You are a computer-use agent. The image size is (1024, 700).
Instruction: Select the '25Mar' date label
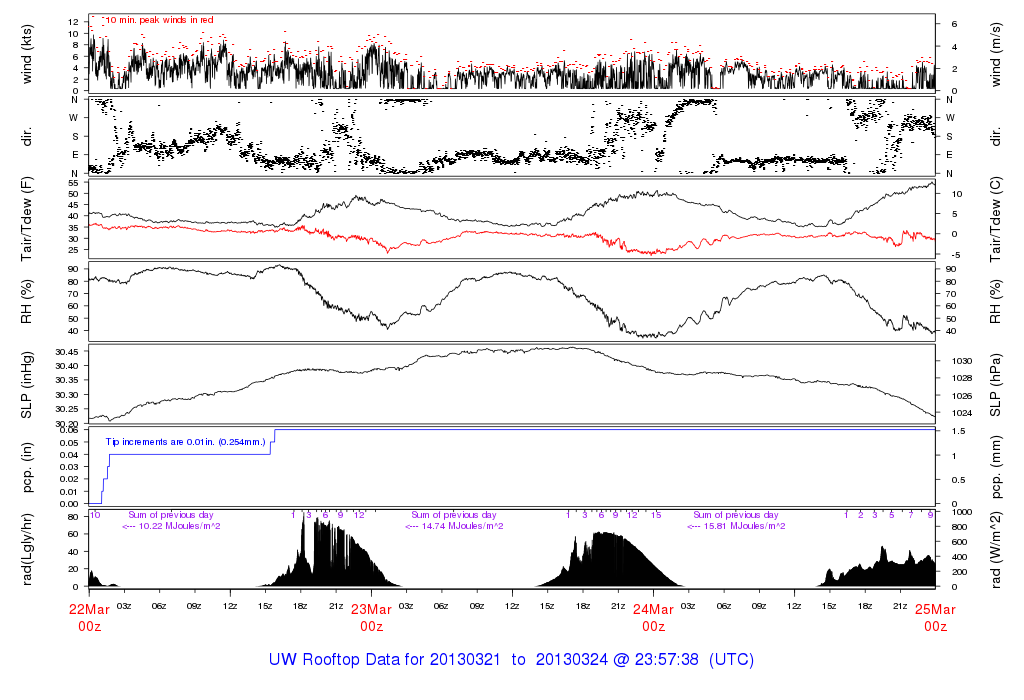click(935, 609)
